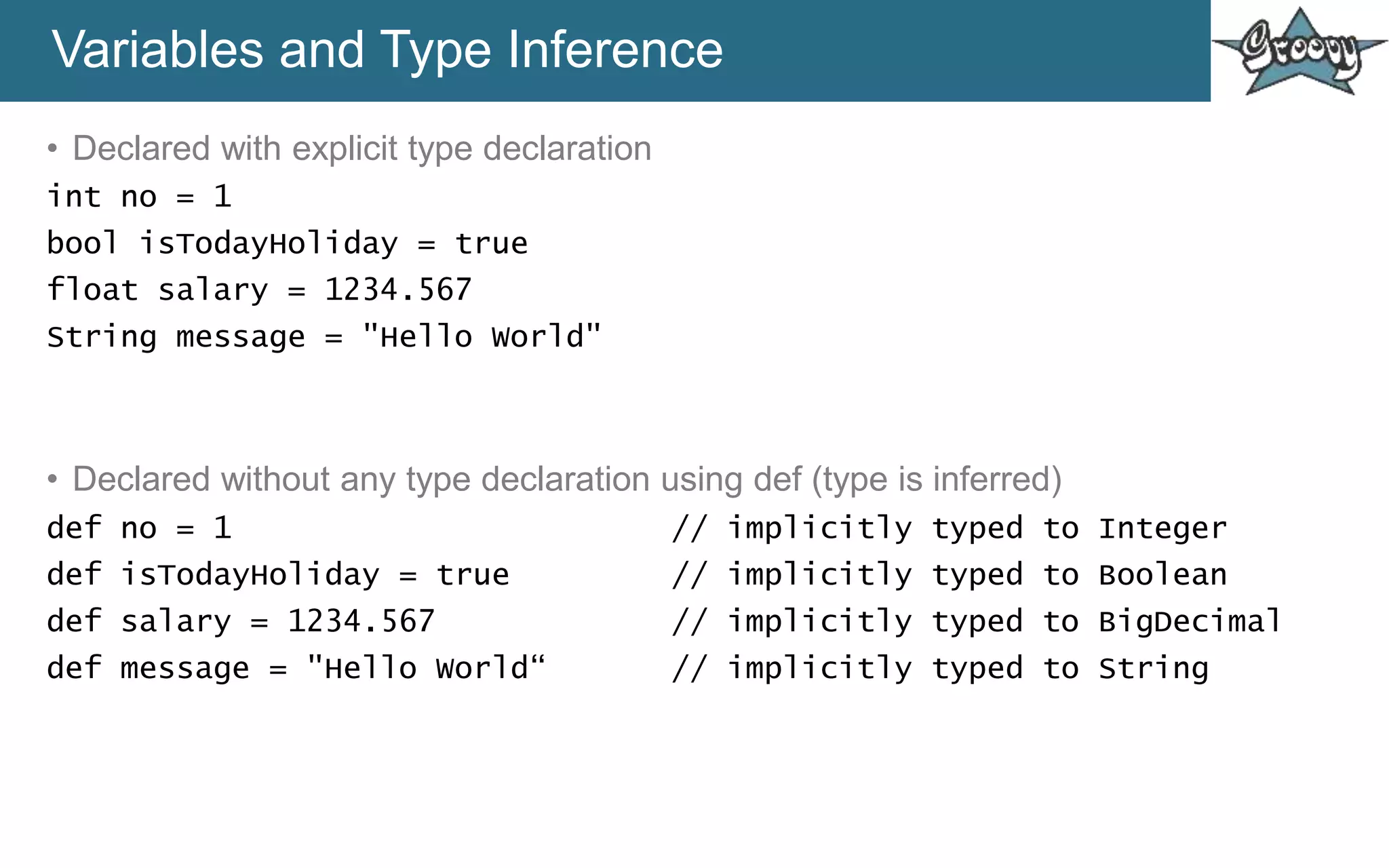This screenshot has height=868, width=1389.
Task: Click the code 'def salary = 1234.567'
Action: (x=241, y=621)
